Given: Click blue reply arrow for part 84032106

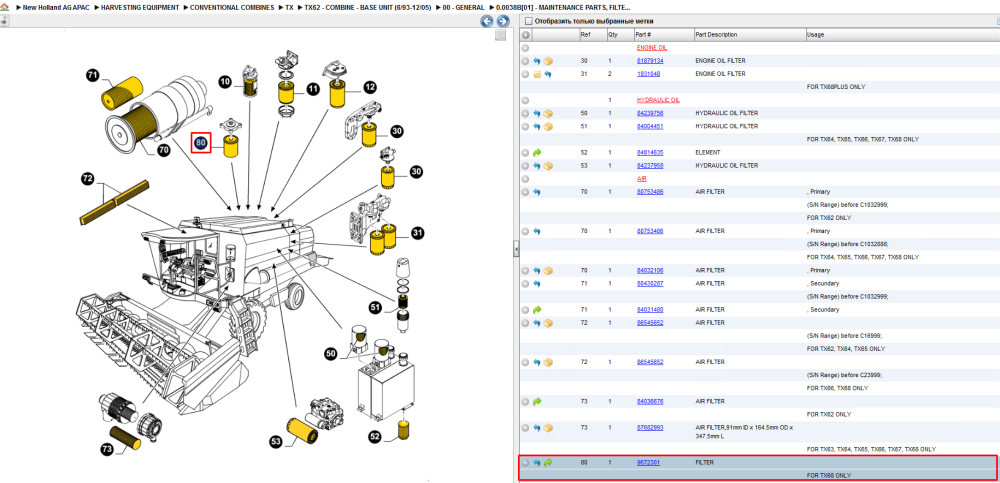Looking at the screenshot, I should tap(537, 271).
